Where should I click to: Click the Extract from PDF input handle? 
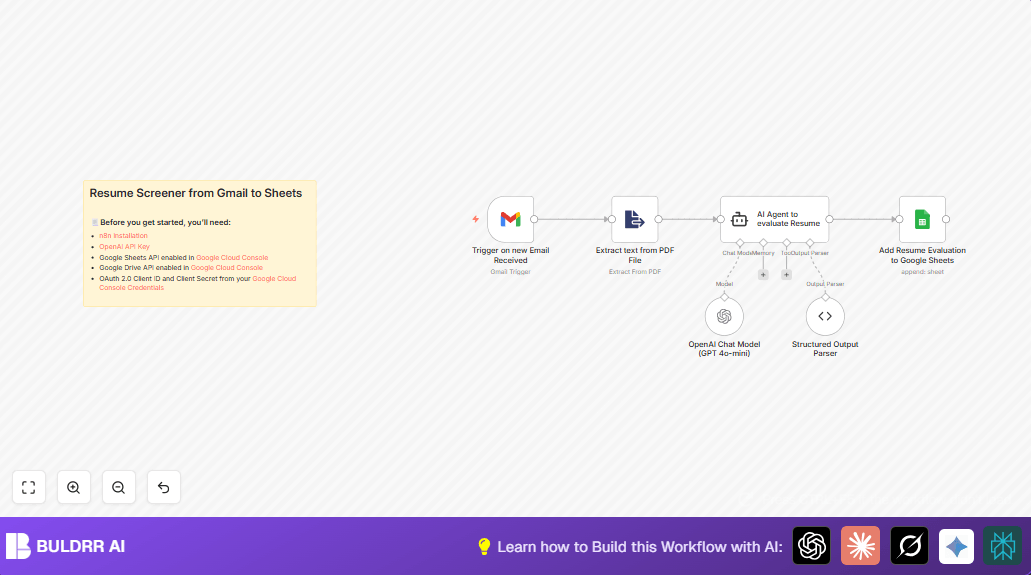(611, 219)
